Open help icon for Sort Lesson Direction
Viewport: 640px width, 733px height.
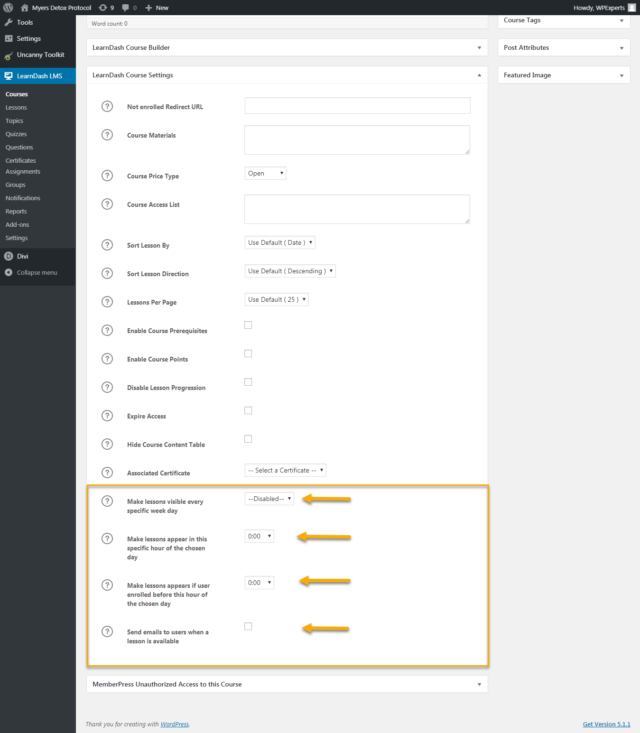pyautogui.click(x=107, y=273)
